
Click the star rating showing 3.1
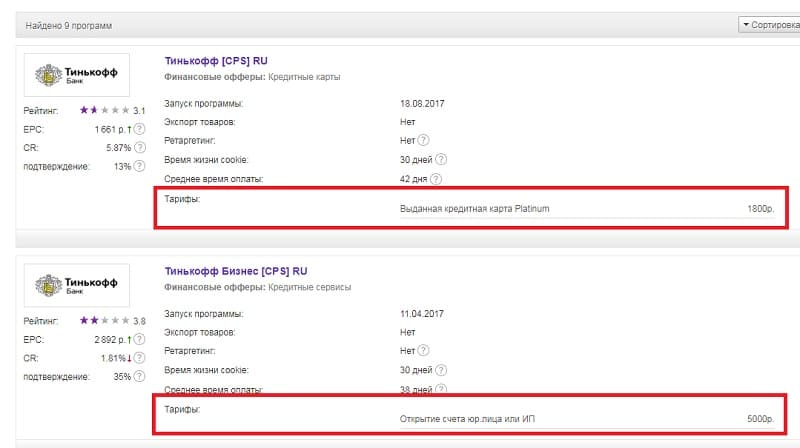click(x=104, y=110)
